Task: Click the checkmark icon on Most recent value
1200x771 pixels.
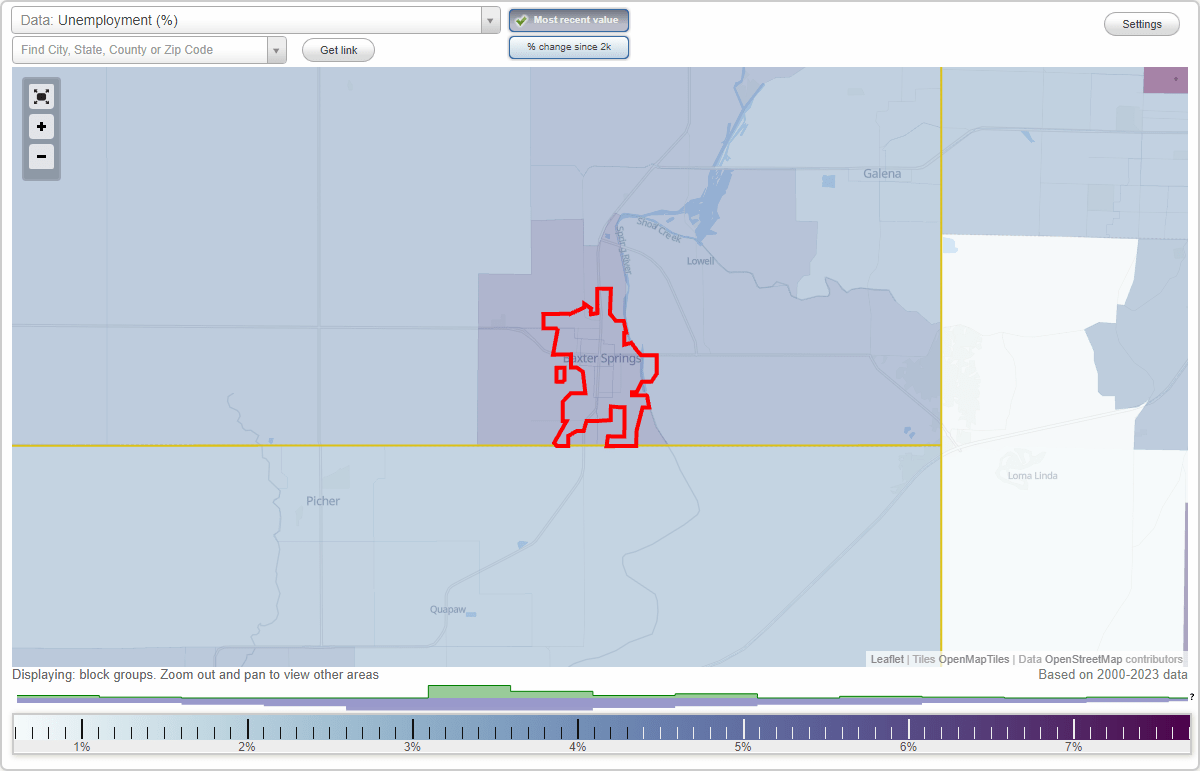Action: click(522, 20)
